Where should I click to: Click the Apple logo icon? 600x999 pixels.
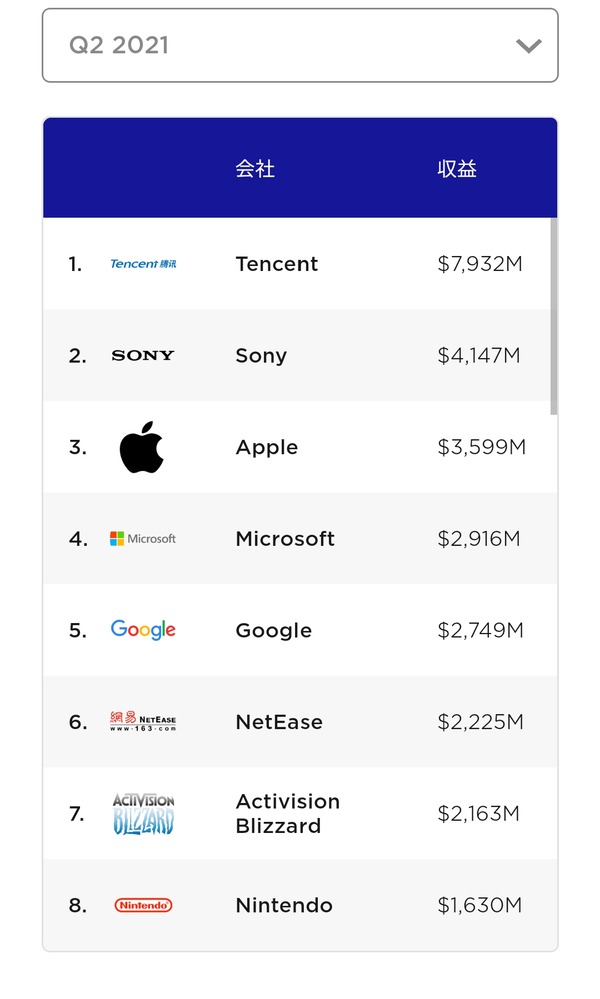[141, 447]
